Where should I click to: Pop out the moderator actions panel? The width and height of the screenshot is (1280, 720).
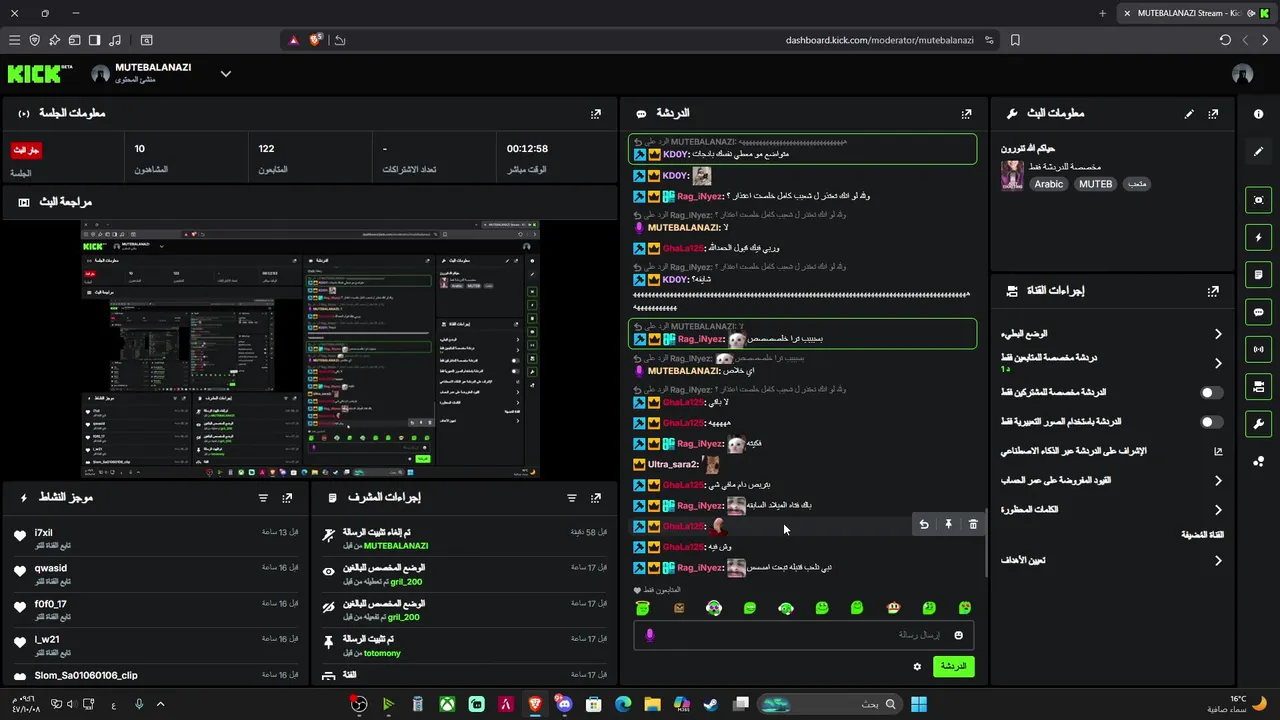coord(596,497)
